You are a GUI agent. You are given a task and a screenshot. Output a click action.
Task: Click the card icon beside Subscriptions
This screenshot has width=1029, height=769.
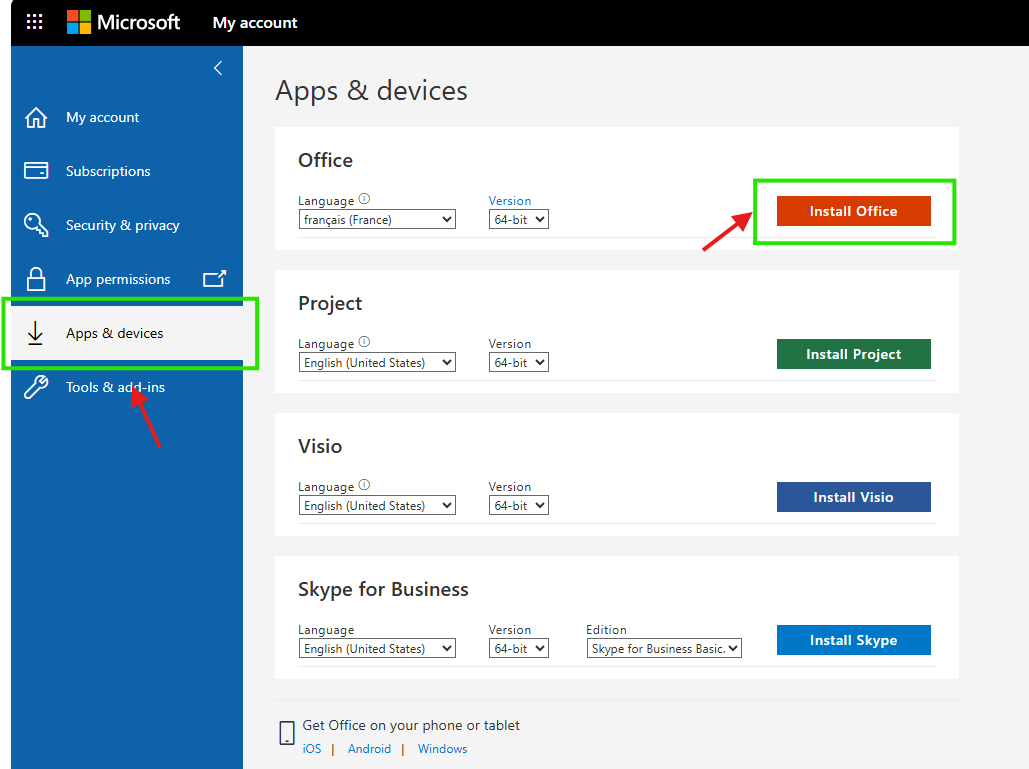coord(36,171)
